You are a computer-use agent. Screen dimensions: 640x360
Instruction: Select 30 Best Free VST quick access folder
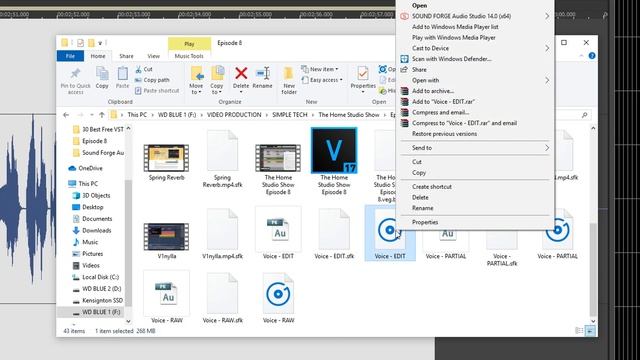(x=98, y=129)
